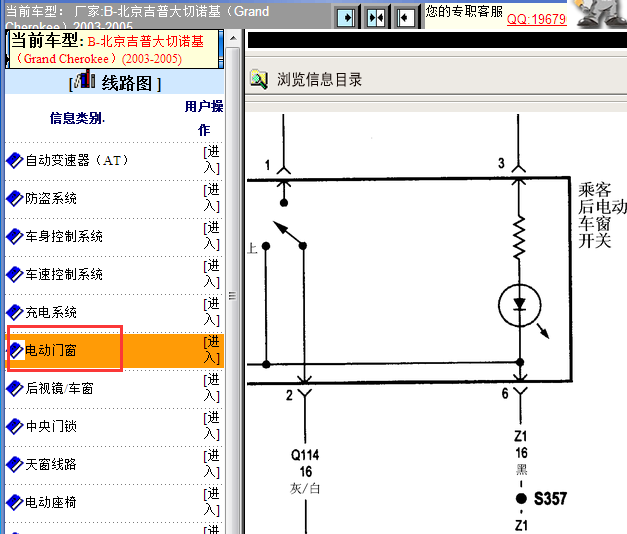Click 进入 for 车身控制系统
Viewport: 627px width, 534px height.
click(x=212, y=236)
